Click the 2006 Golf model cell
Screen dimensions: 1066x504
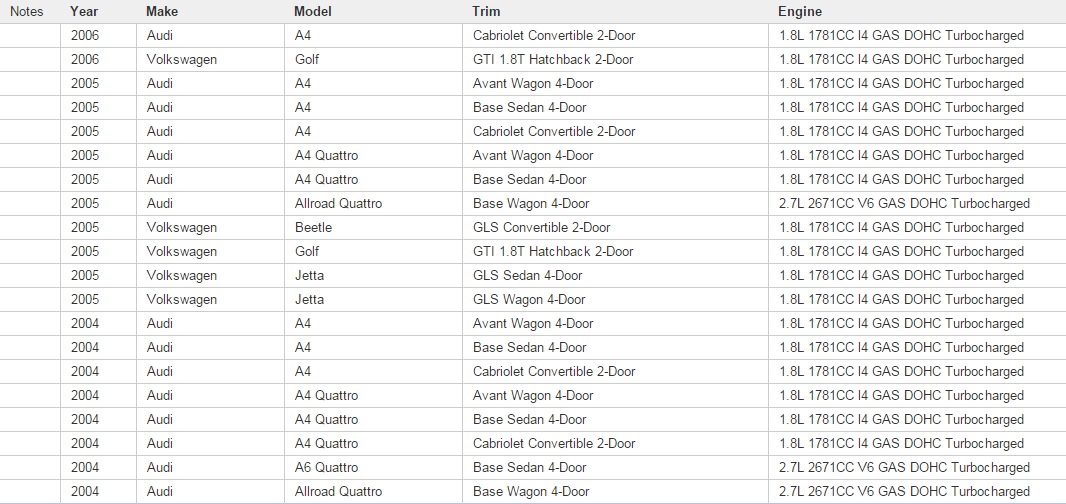pyautogui.click(x=307, y=59)
